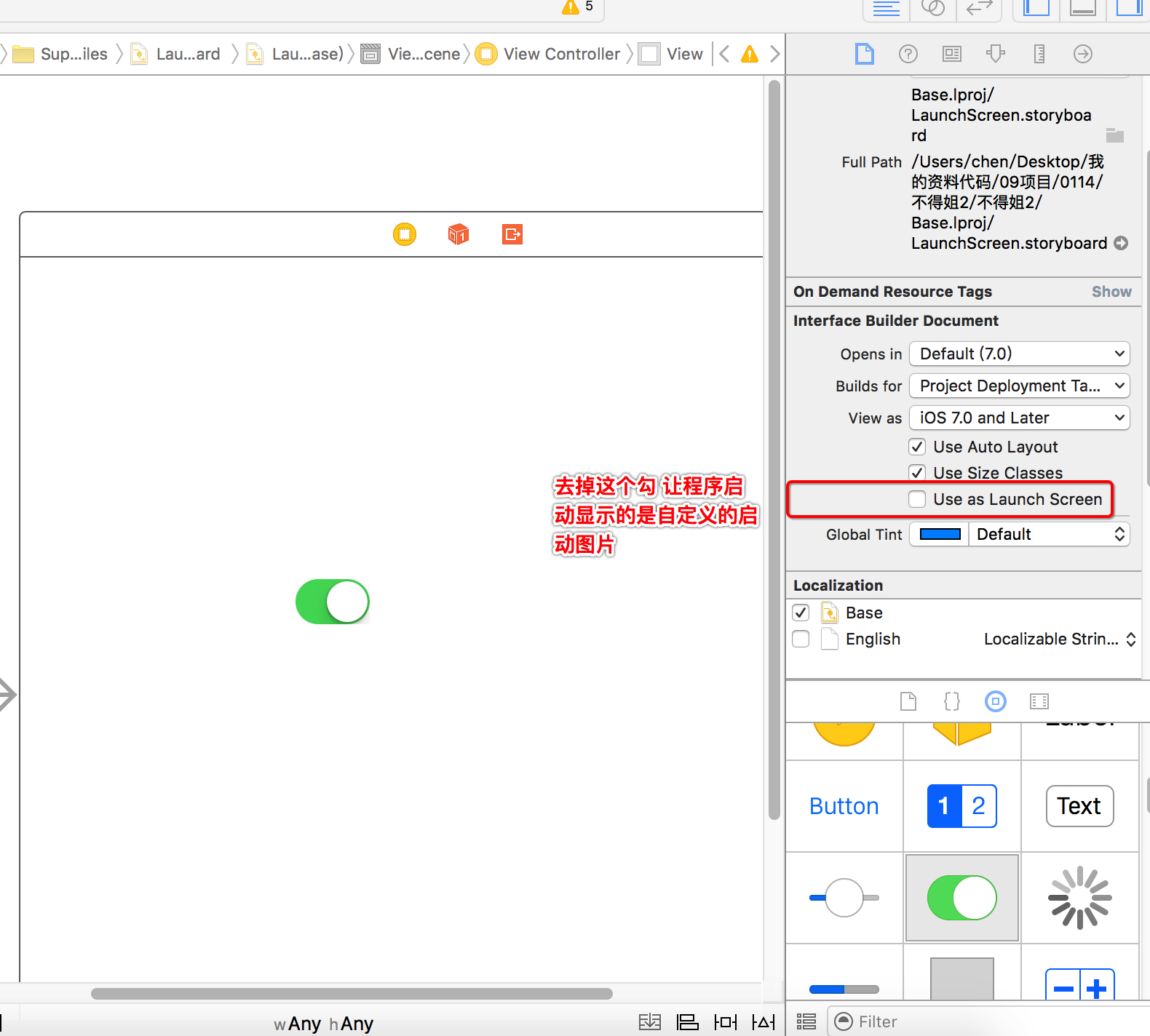This screenshot has height=1036, width=1150.
Task: Open the Opens in dropdown
Action: coord(1020,354)
